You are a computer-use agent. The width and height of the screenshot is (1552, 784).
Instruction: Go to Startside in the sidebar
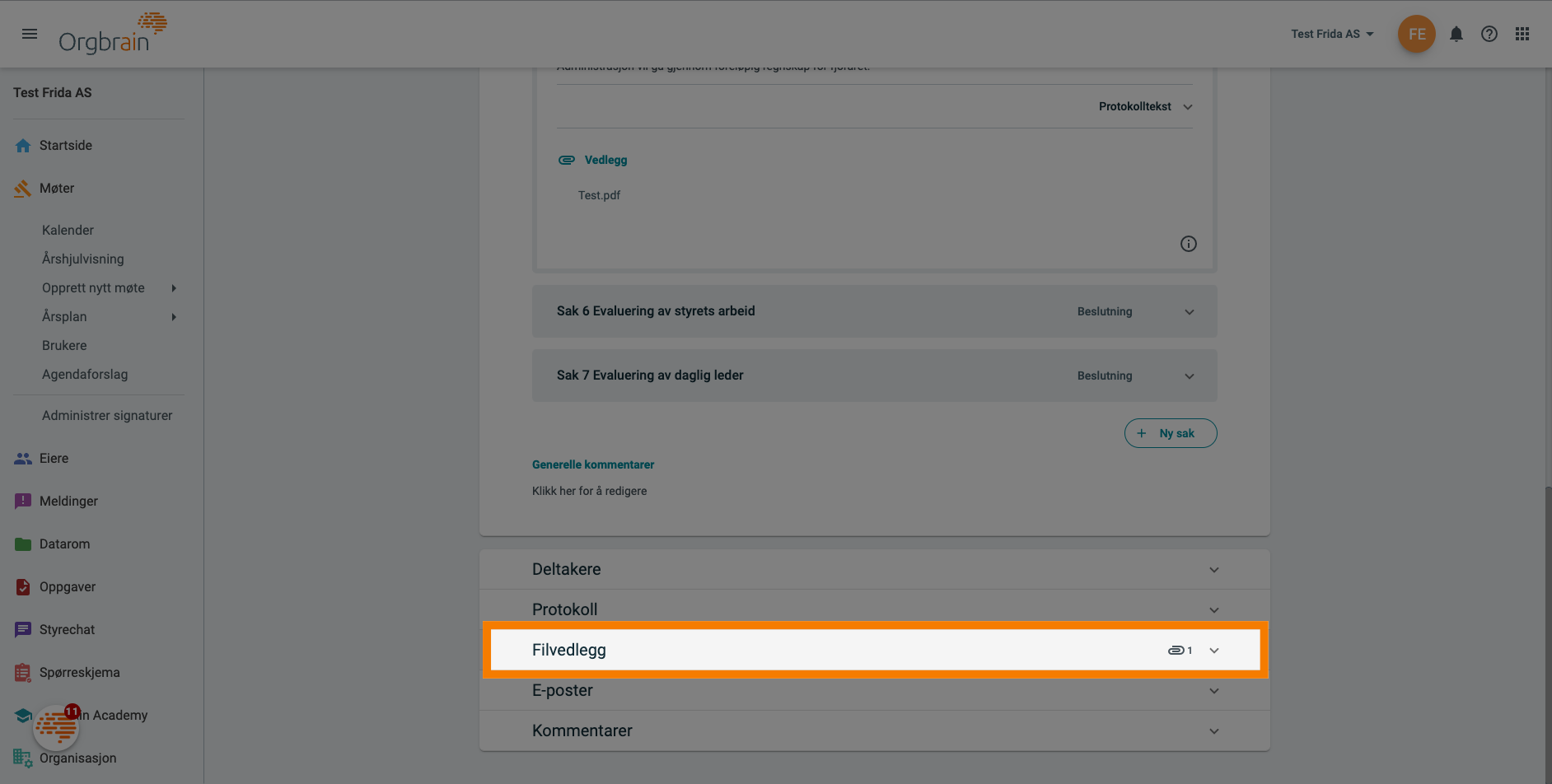(x=66, y=146)
